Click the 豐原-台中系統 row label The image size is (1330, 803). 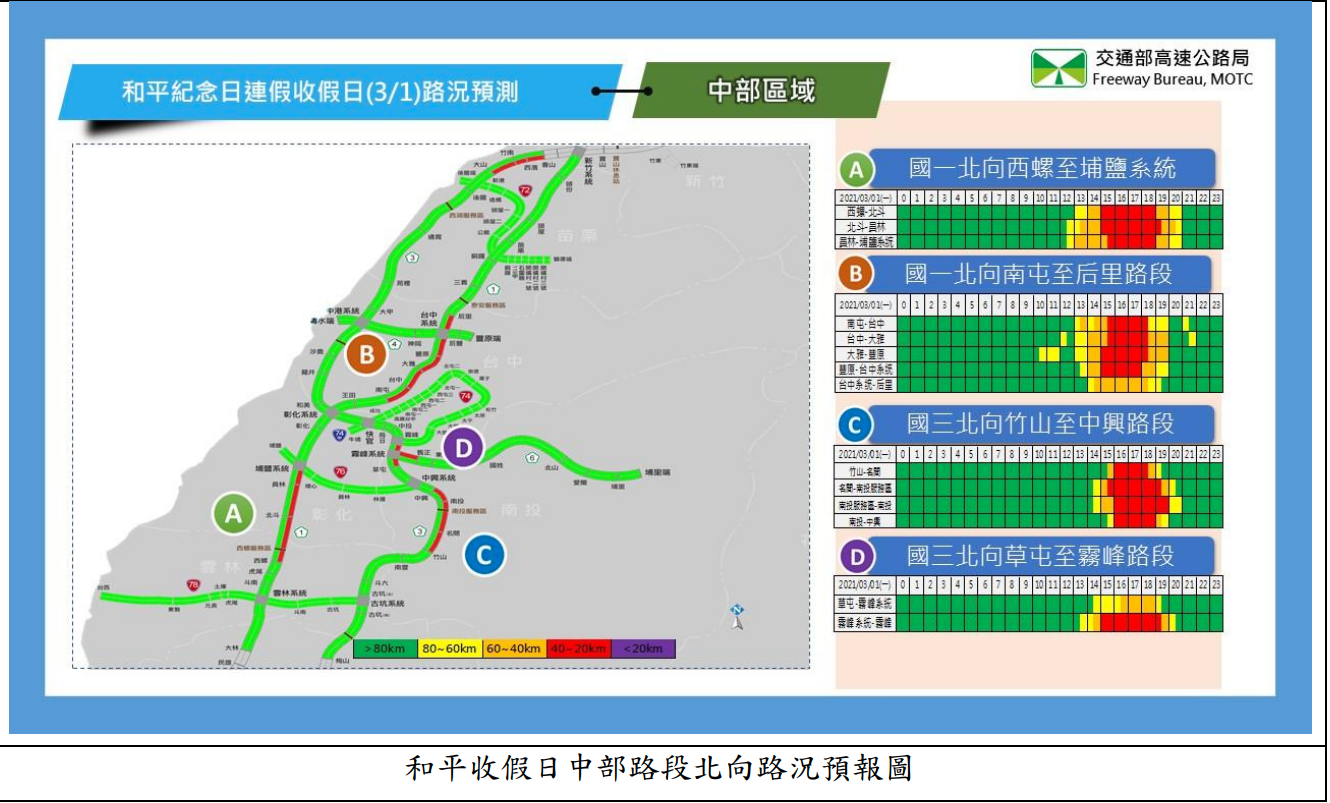tap(867, 369)
